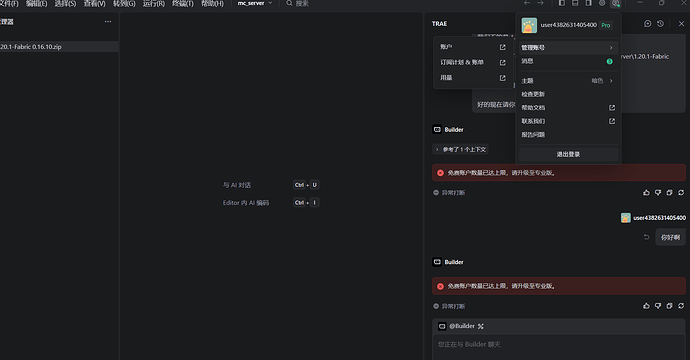Viewport: 690px width, 360px height.
Task: Retry the first Builder response
Action: tap(681, 193)
